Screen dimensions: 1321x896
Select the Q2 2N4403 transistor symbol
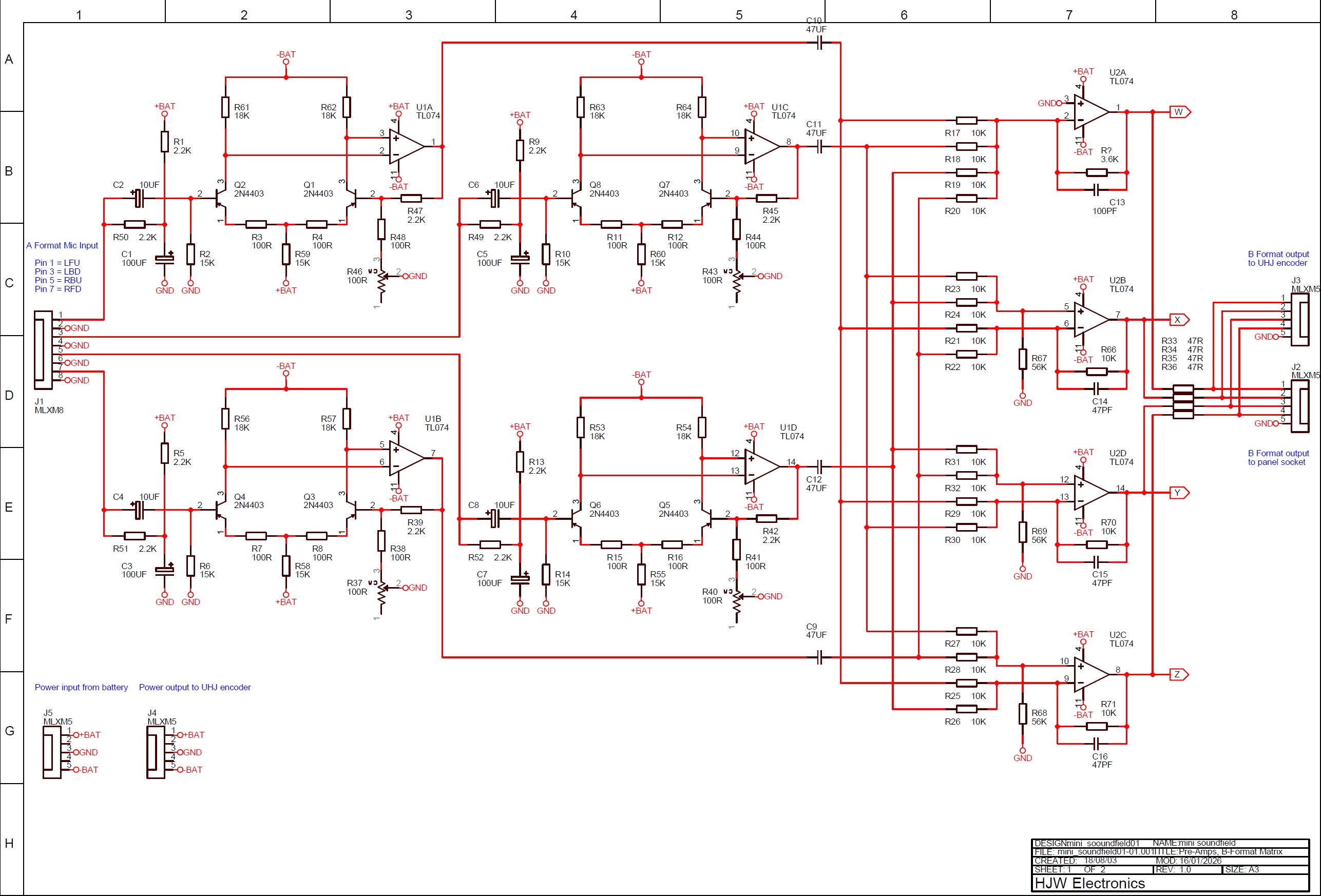[x=221, y=198]
